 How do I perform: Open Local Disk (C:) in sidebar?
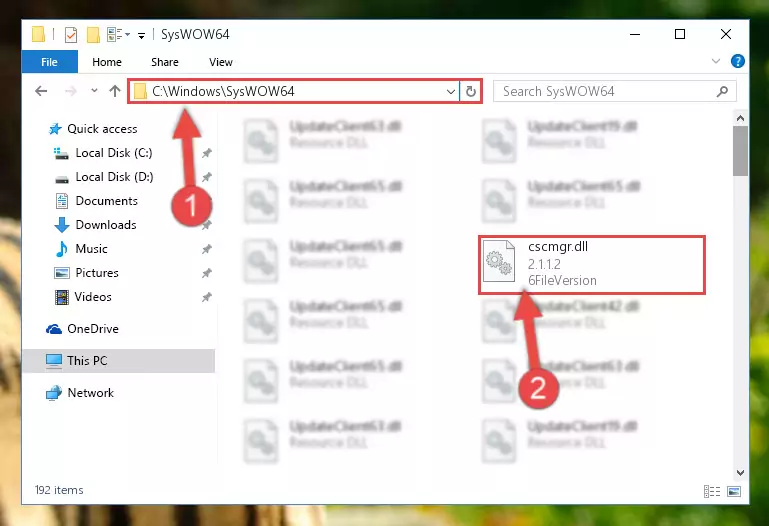pyautogui.click(x=104, y=153)
